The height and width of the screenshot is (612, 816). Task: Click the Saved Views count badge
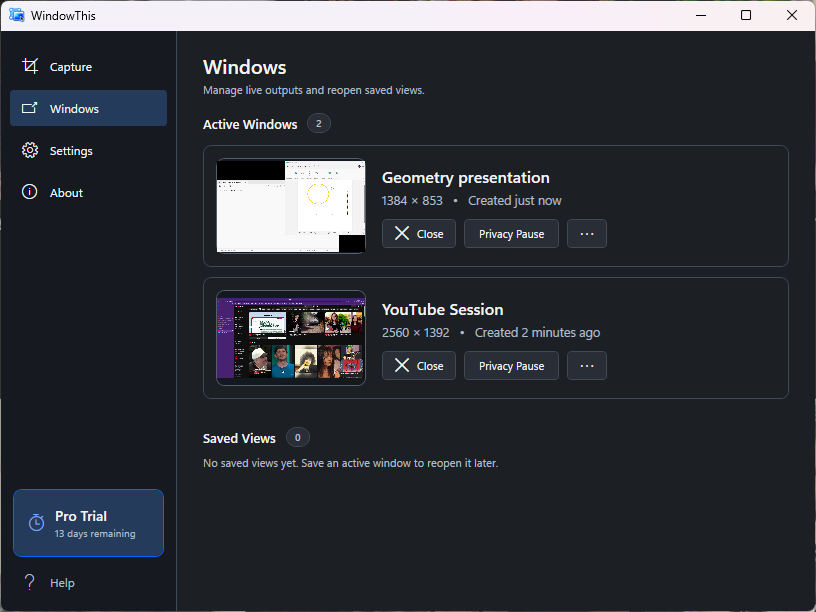[298, 438]
